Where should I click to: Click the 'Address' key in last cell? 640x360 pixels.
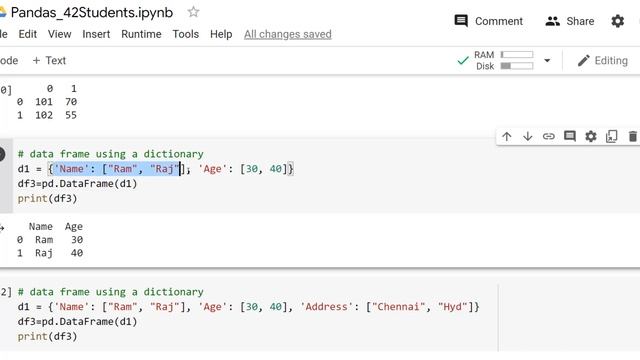click(x=326, y=307)
